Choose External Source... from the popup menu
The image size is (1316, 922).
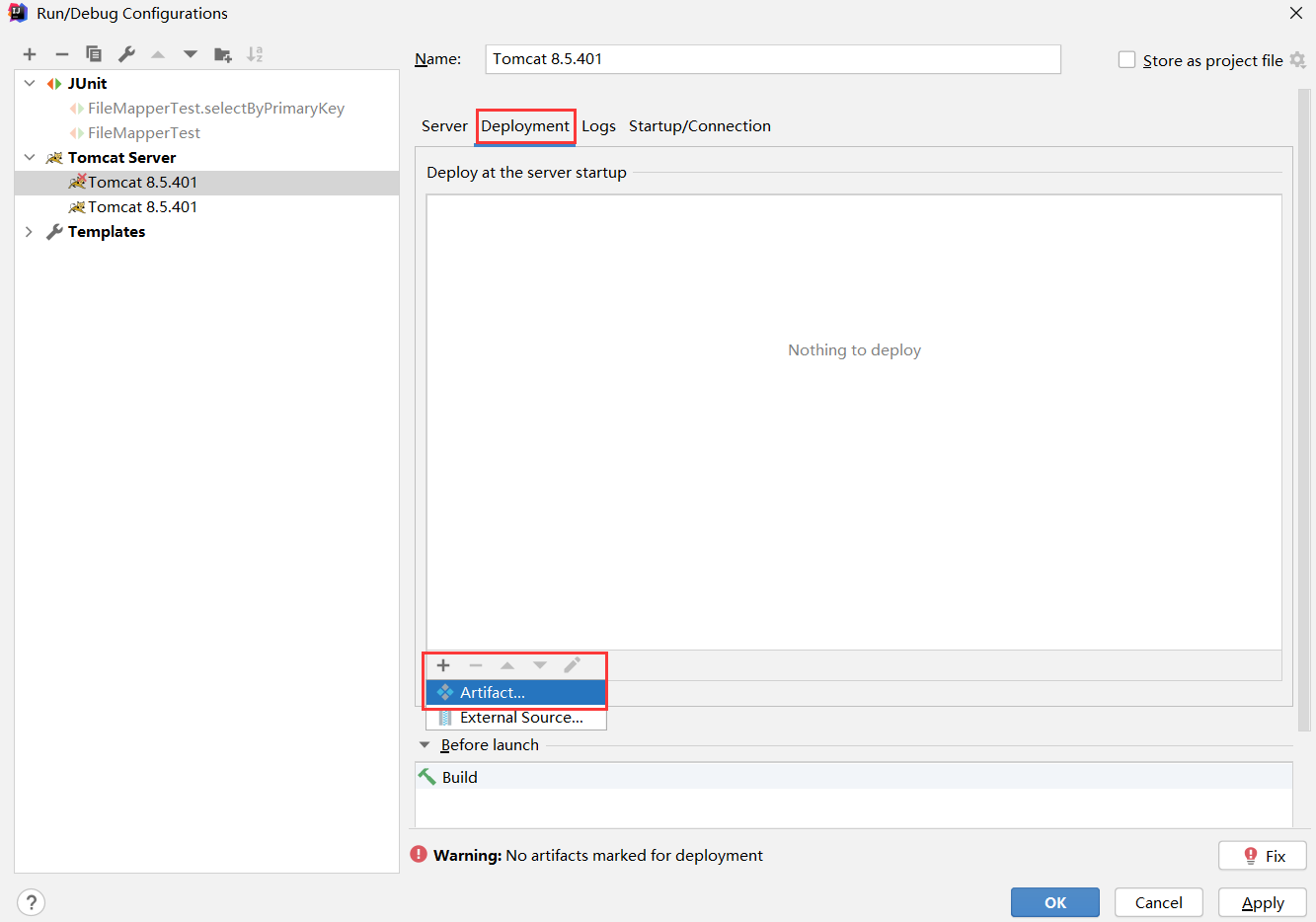pyautogui.click(x=516, y=718)
